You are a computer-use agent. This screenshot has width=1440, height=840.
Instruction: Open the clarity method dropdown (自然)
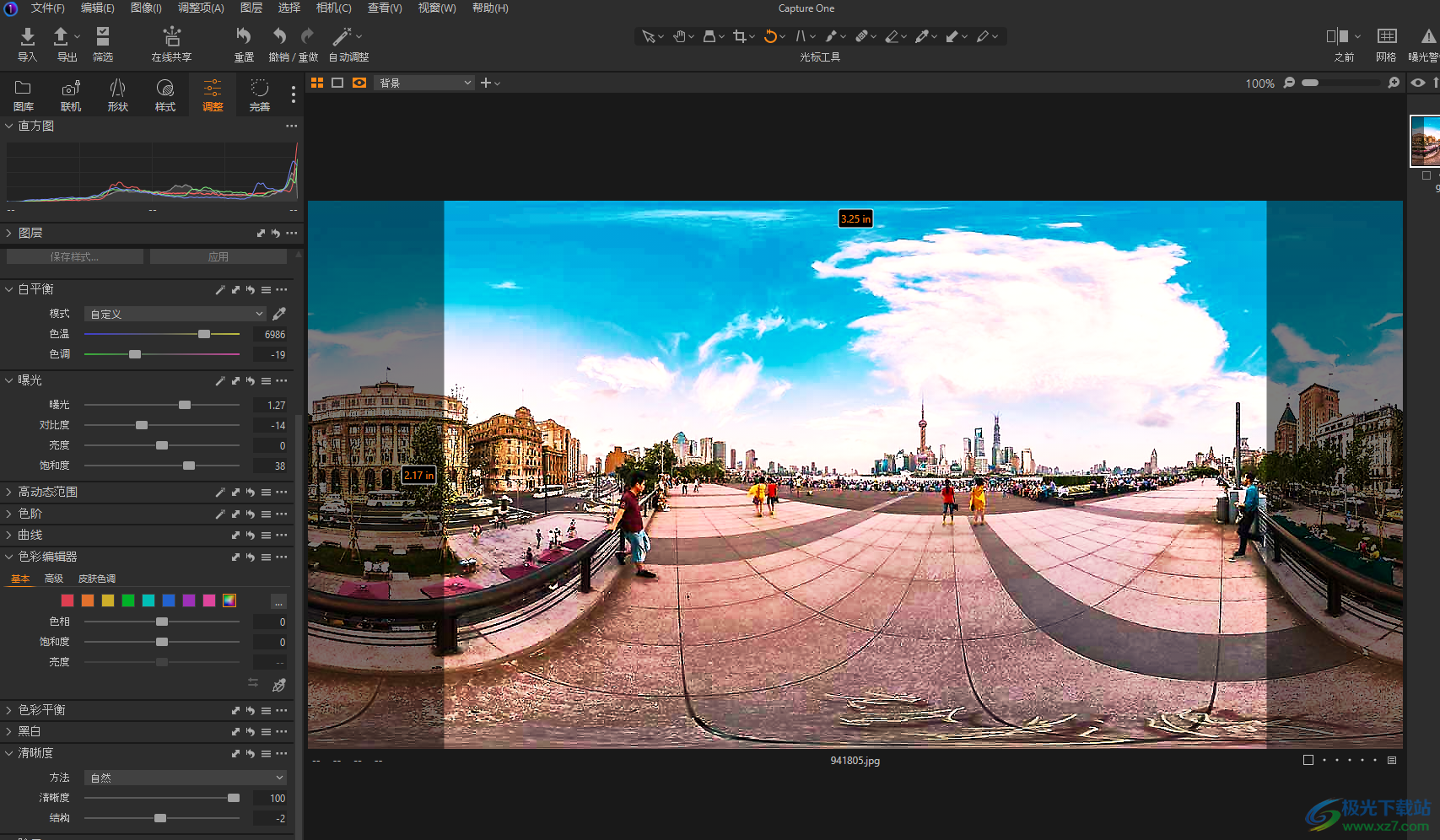coord(186,778)
